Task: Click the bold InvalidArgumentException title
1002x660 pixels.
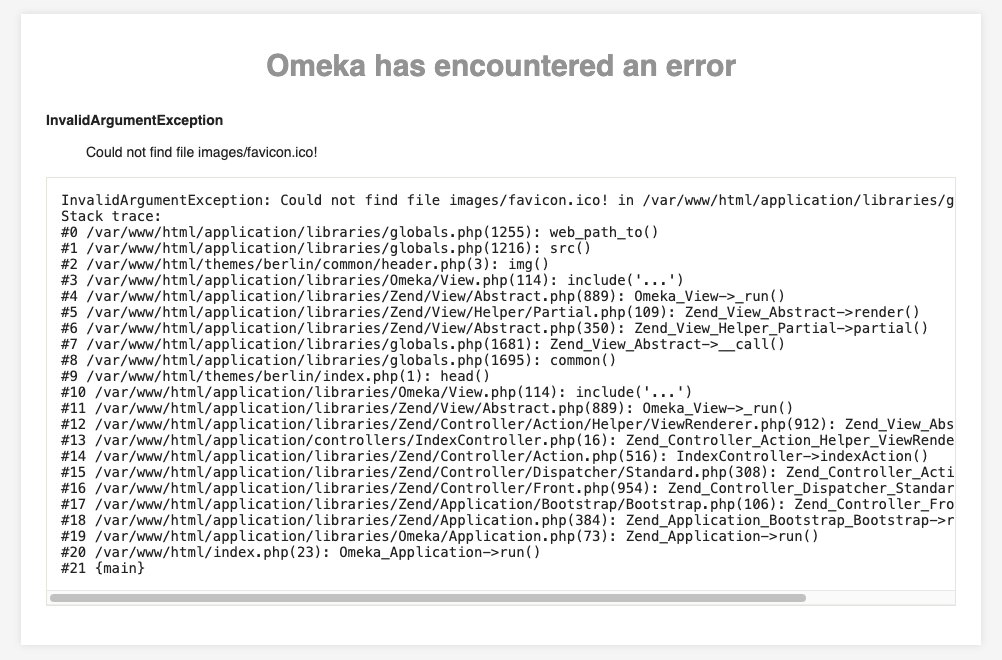Action: coord(134,120)
